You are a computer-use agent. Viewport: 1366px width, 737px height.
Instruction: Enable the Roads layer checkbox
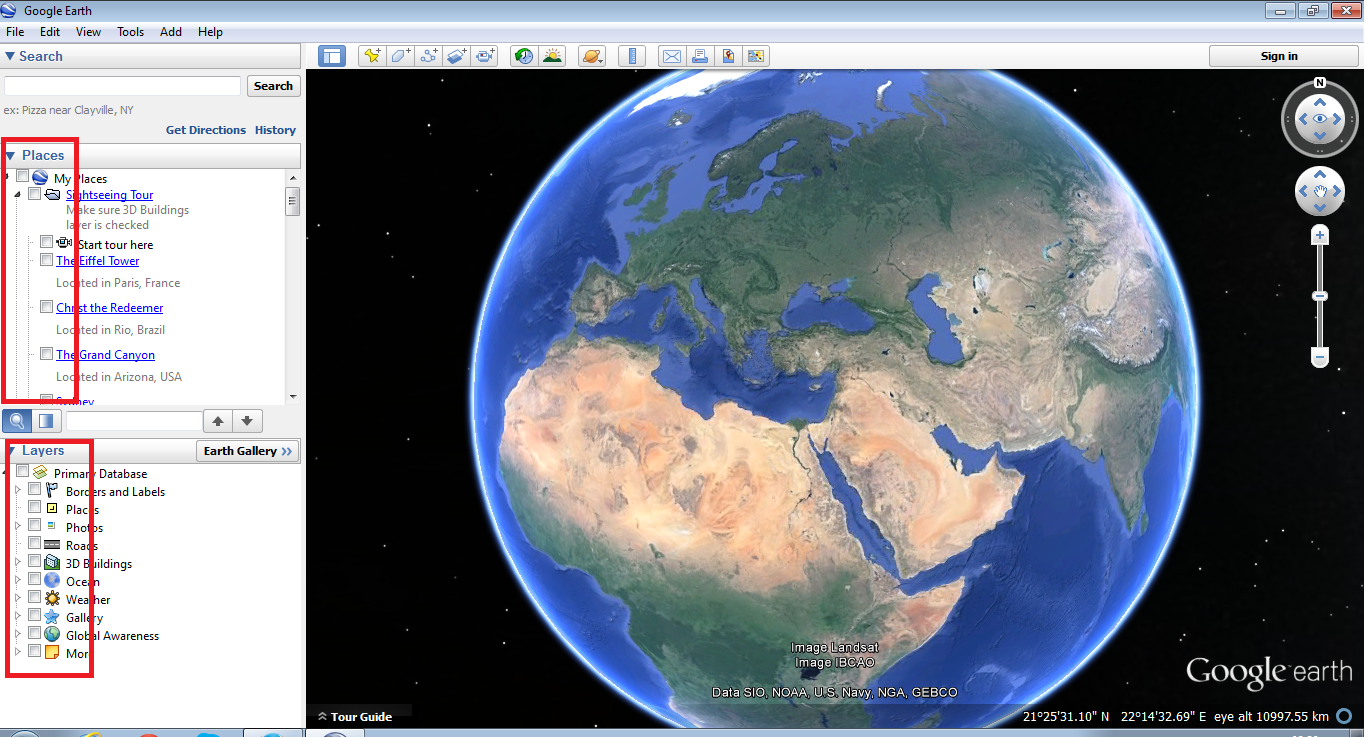pos(35,543)
